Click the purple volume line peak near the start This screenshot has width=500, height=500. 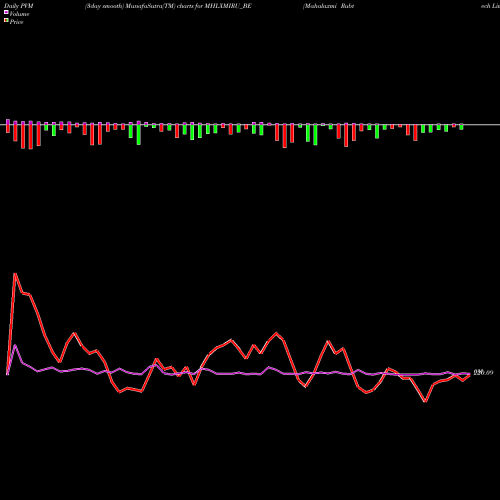(x=15, y=345)
